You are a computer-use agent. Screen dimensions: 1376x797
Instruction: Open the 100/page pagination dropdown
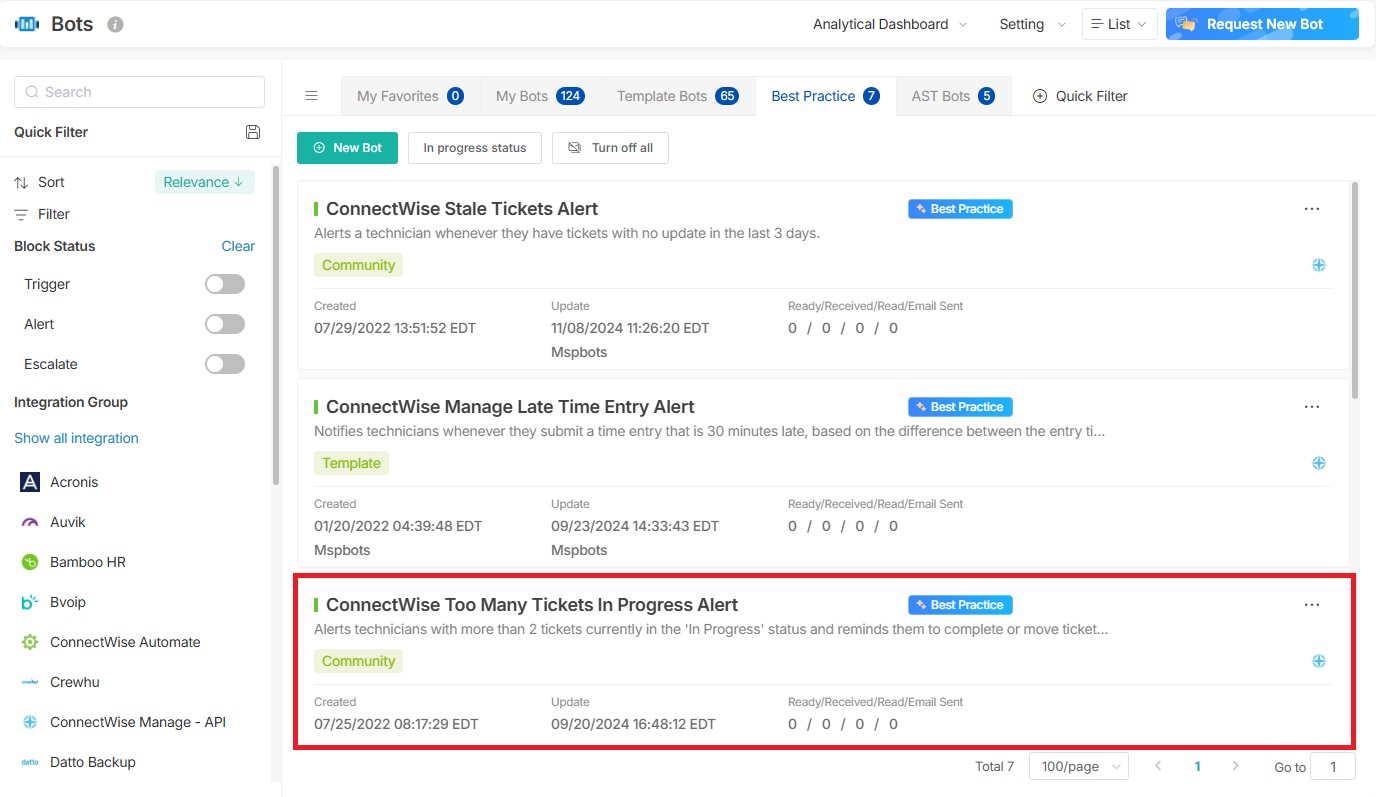click(x=1078, y=766)
